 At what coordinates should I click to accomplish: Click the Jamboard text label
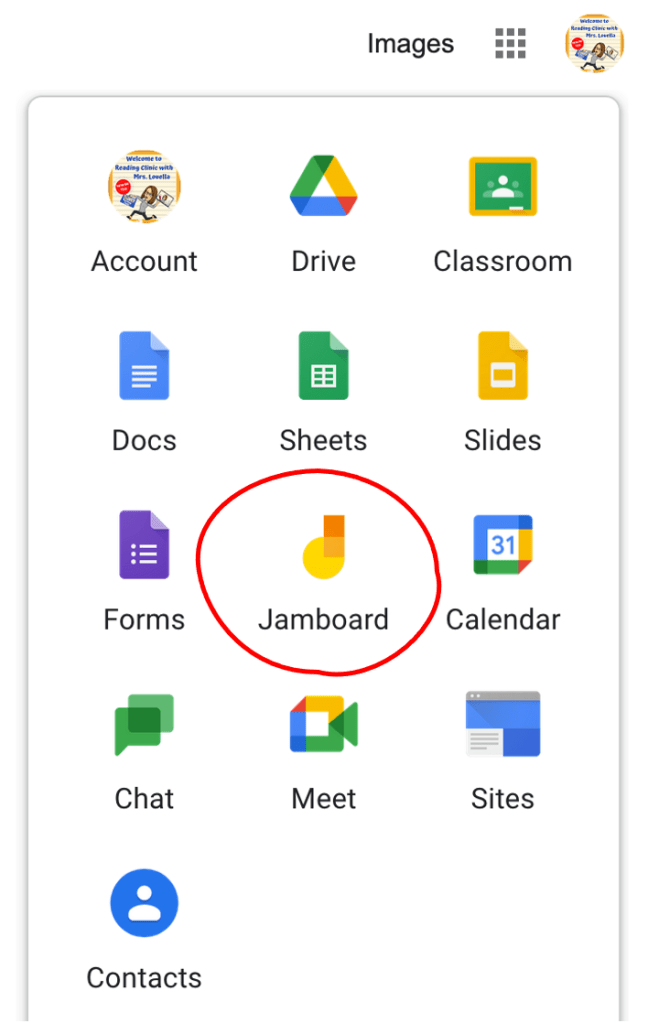tap(323, 620)
